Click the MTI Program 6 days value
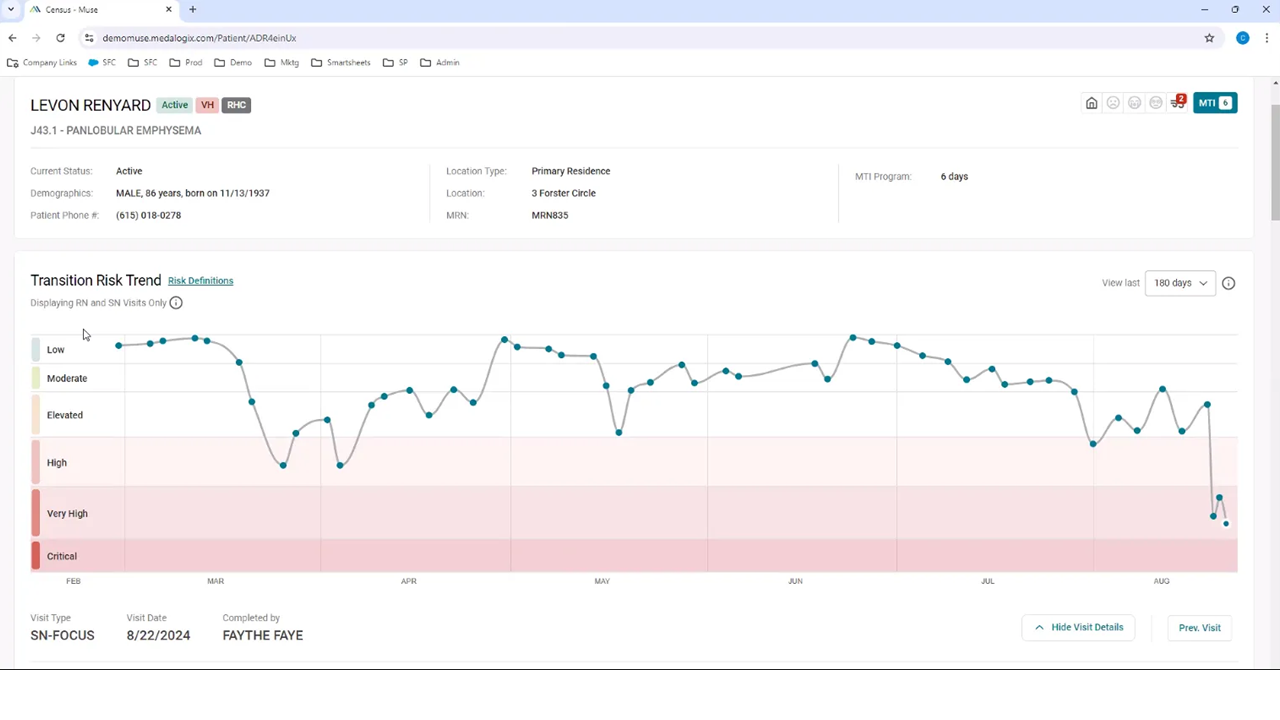Viewport: 1280px width, 720px height. 954,177
